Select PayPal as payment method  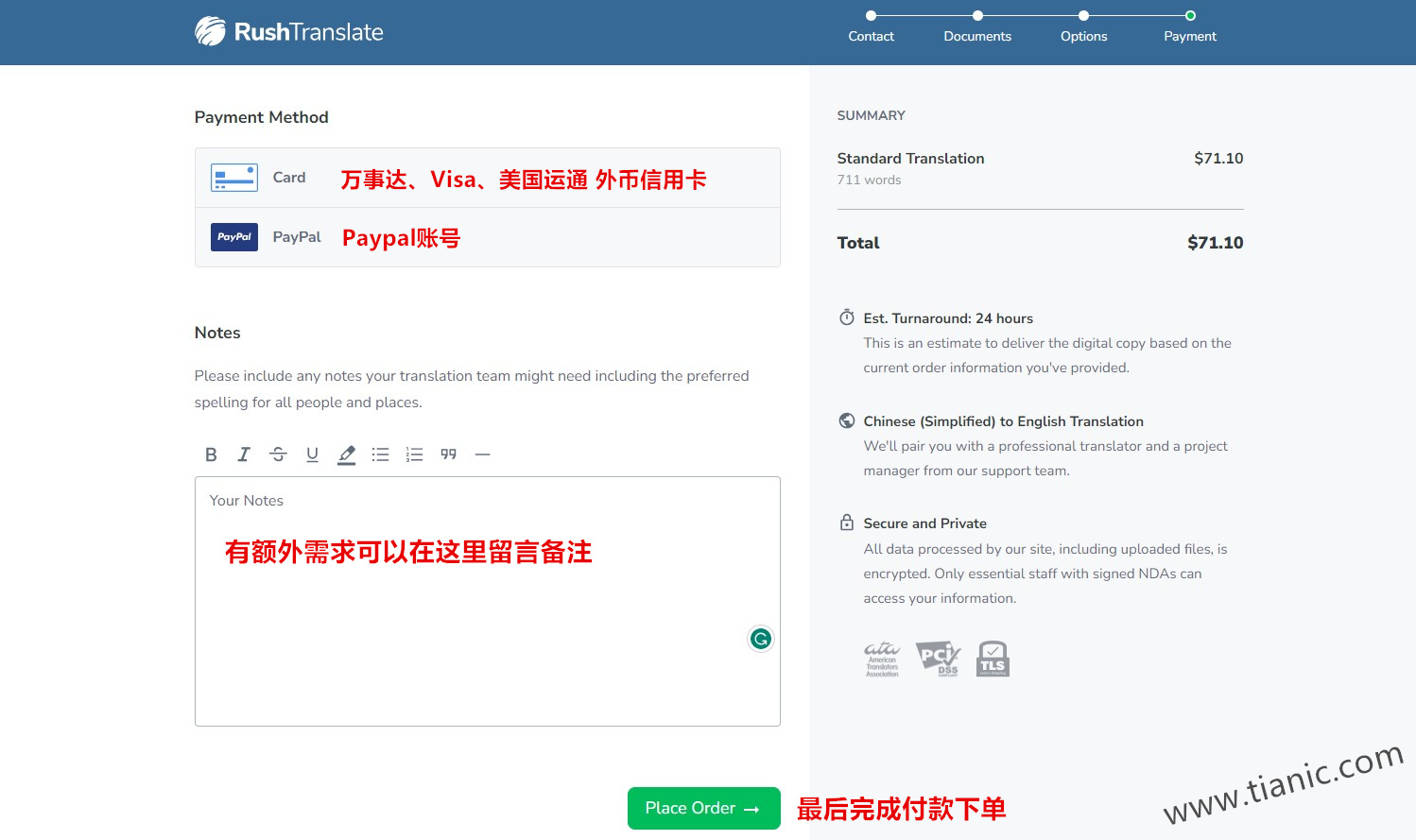tap(488, 237)
